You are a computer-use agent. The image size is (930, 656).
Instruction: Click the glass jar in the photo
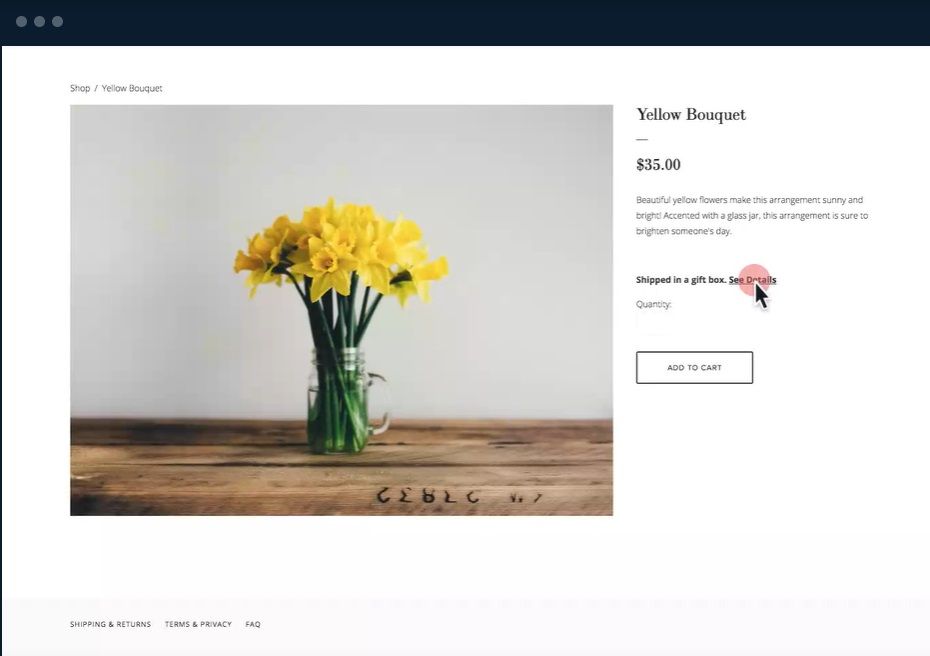[x=348, y=402]
